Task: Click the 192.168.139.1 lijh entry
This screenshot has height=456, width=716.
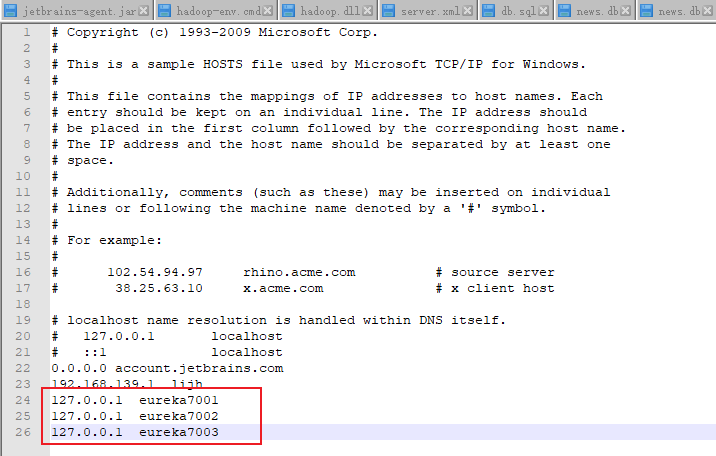Action: (x=127, y=383)
